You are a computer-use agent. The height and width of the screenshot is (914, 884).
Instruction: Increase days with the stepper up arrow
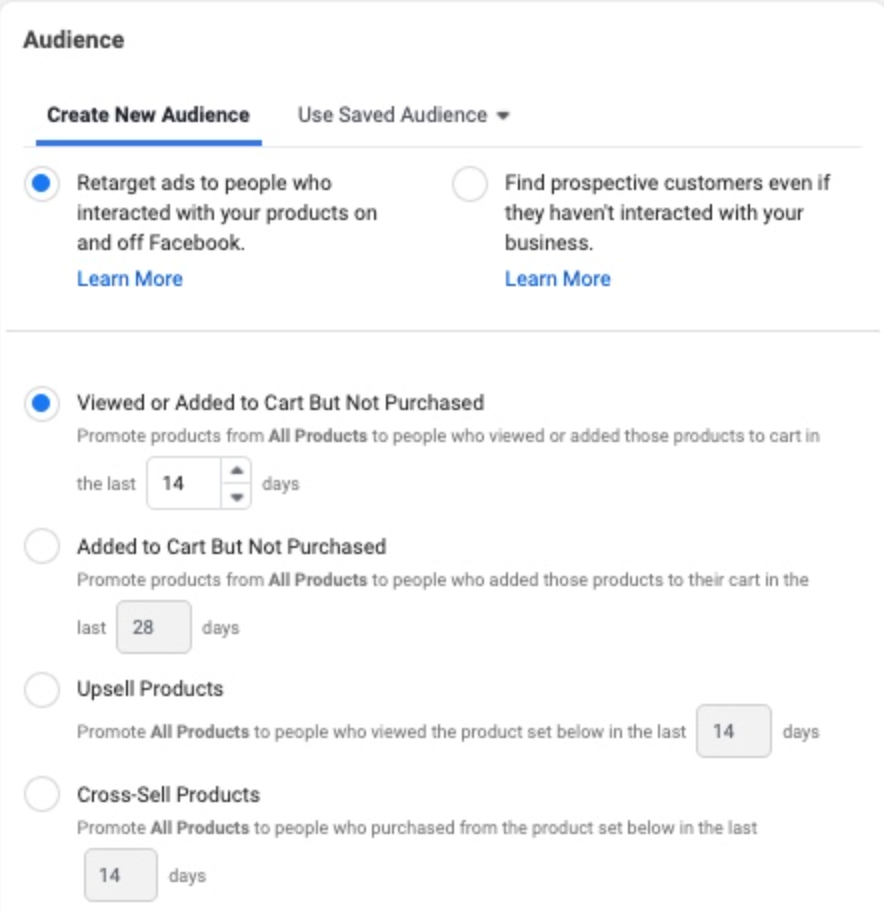(x=236, y=471)
